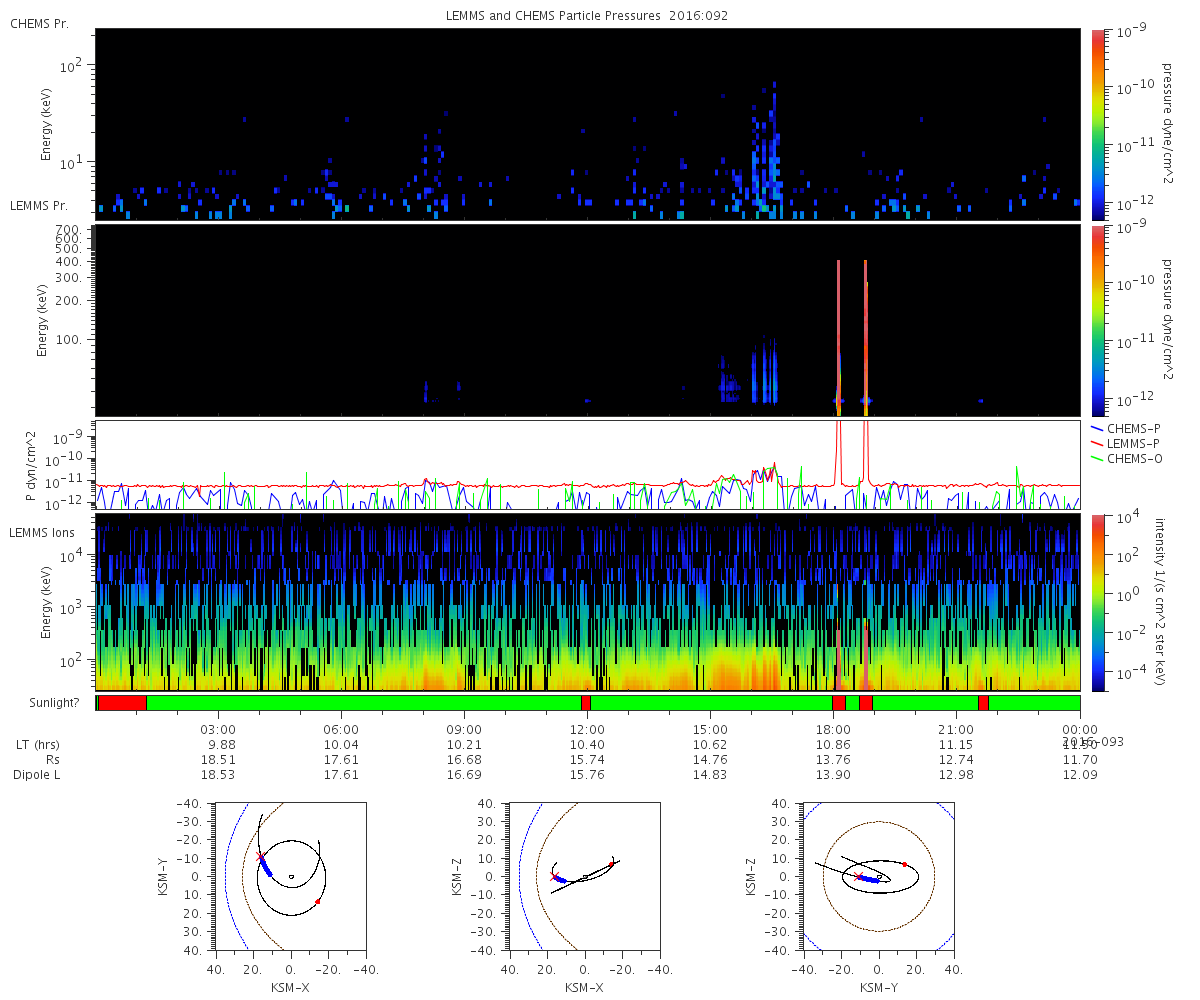Click the red X marker in the KSM-X/KSM-Y plot

[260, 857]
